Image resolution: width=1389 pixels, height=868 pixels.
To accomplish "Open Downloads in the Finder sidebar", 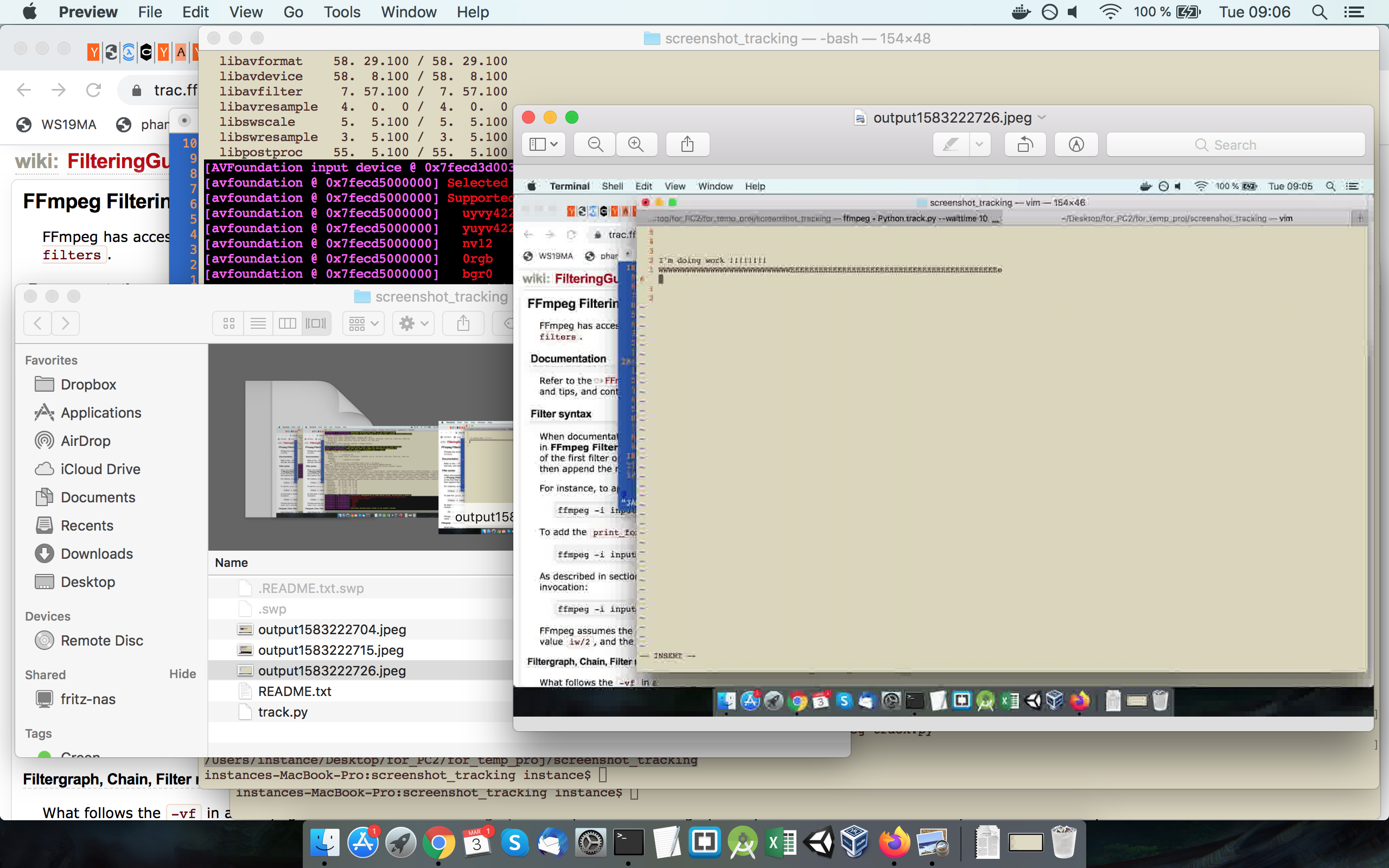I will coord(97,553).
